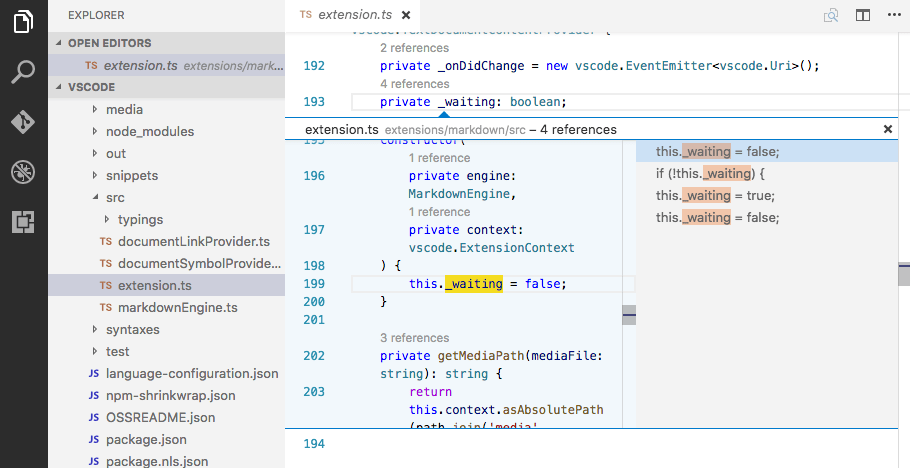Click 'vscode.ExtensionContext' in peek editor
The height and width of the screenshot is (468, 912).
(491, 248)
